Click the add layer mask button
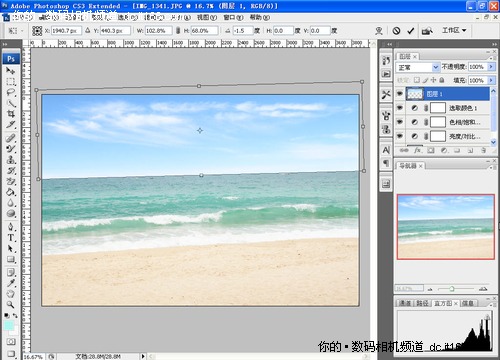 tap(431, 150)
